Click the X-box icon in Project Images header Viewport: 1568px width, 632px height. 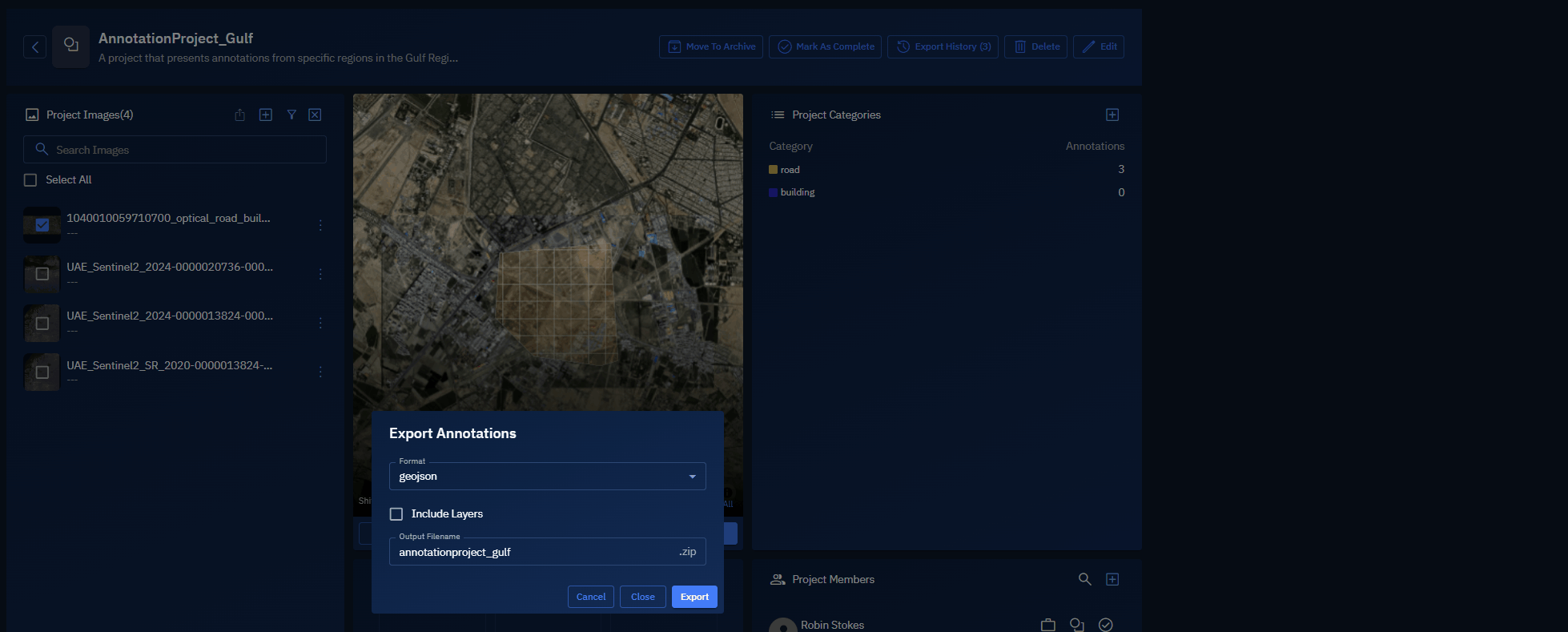(x=315, y=115)
